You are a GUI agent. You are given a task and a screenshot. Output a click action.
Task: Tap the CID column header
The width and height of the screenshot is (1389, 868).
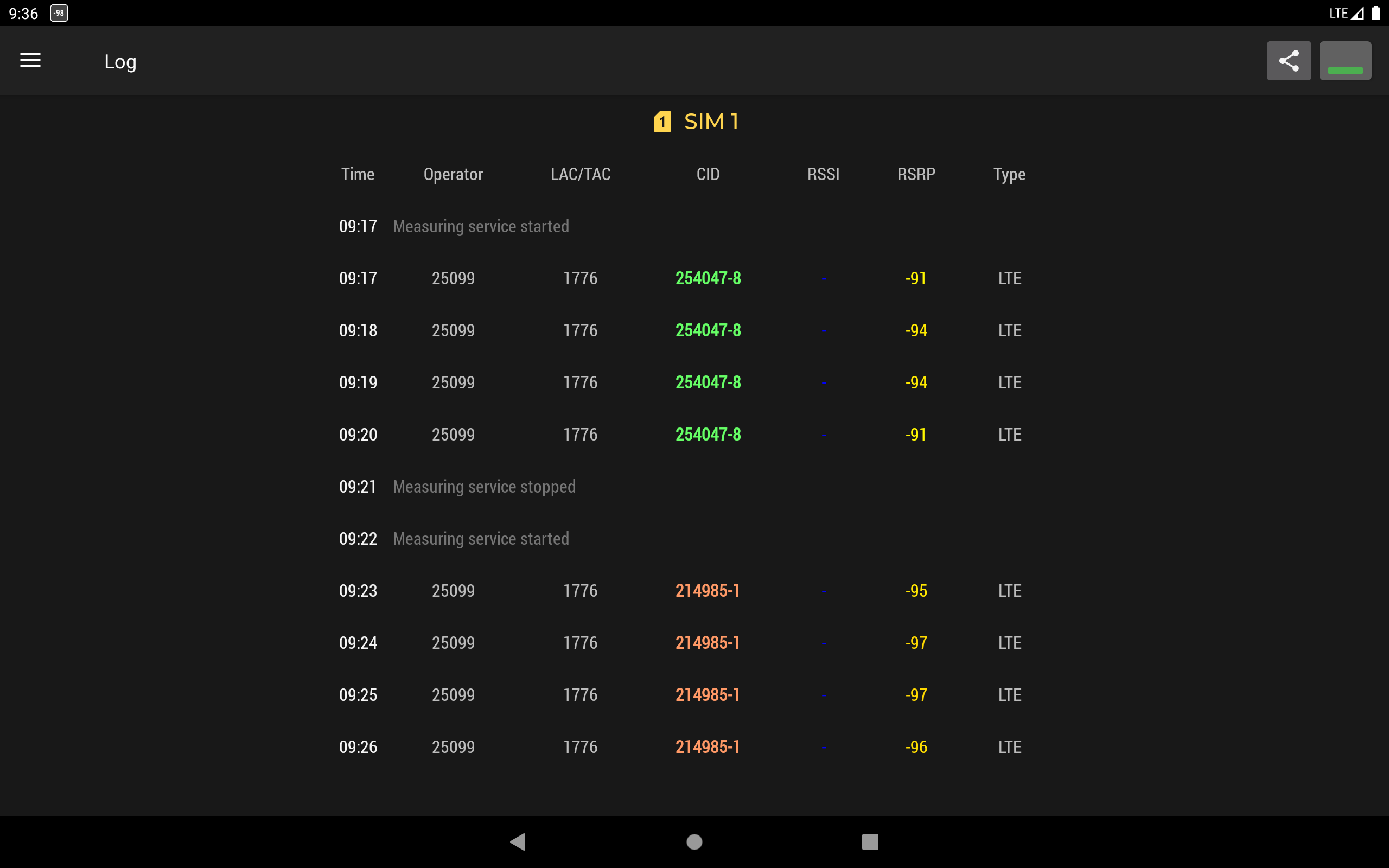708,174
